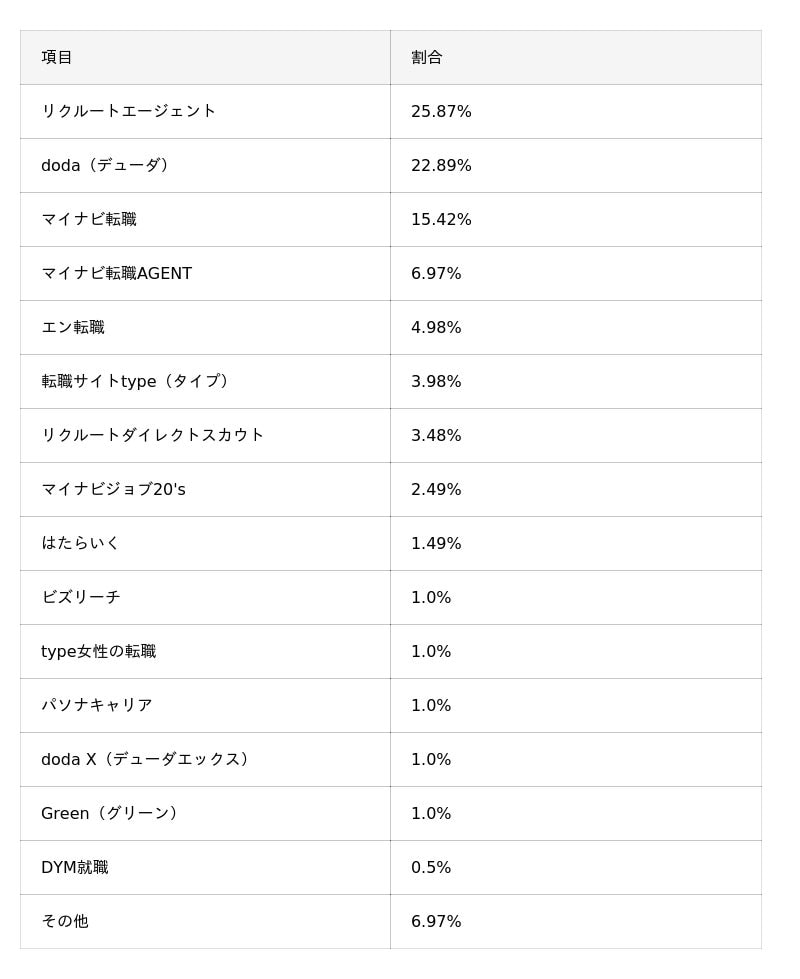The height and width of the screenshot is (979, 800).
Task: Click the ビズリーチ row label
Action: tap(80, 597)
